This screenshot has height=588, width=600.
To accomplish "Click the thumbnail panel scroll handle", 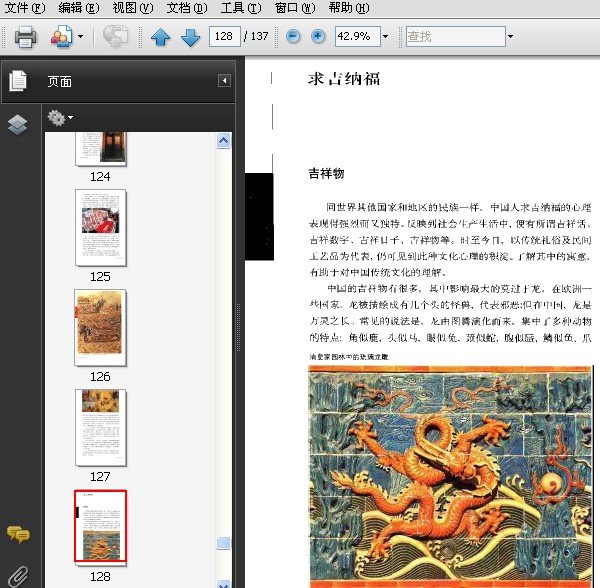I will pyautogui.click(x=223, y=543).
